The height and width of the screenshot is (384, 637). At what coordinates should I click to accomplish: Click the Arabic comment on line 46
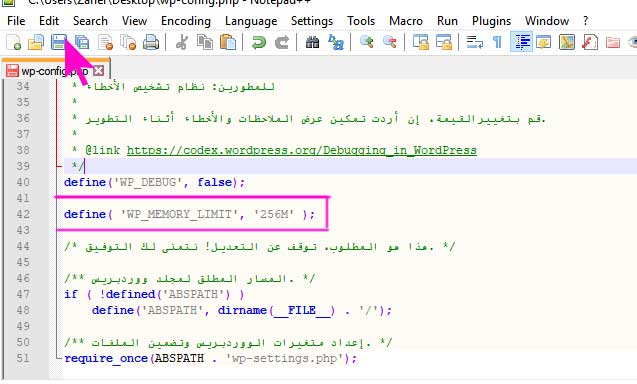point(190,279)
